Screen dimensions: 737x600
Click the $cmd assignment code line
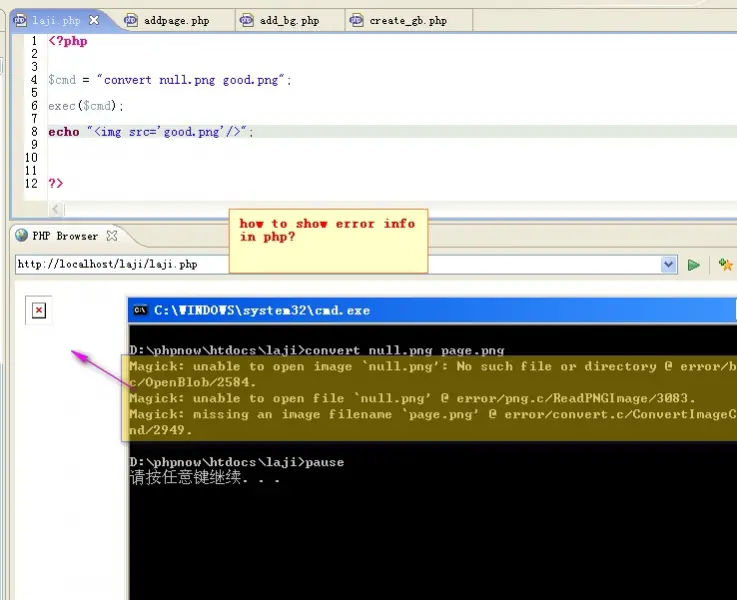170,80
